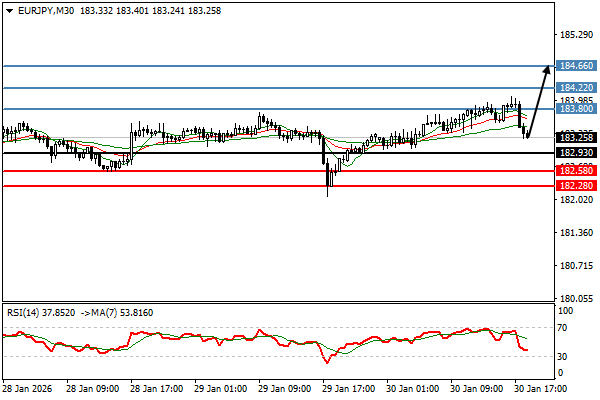This screenshot has height=400, width=600.
Task: Click the arrowhead of the black forecast arrow
Action: coord(546,69)
